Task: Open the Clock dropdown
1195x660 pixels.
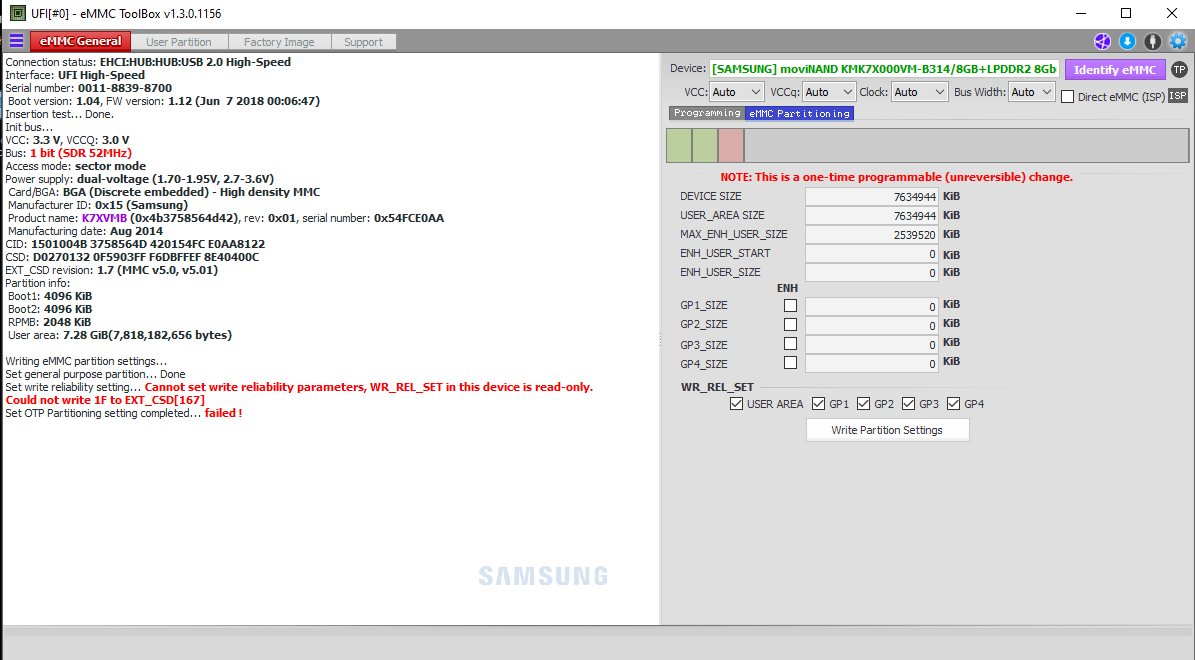Action: (x=919, y=92)
